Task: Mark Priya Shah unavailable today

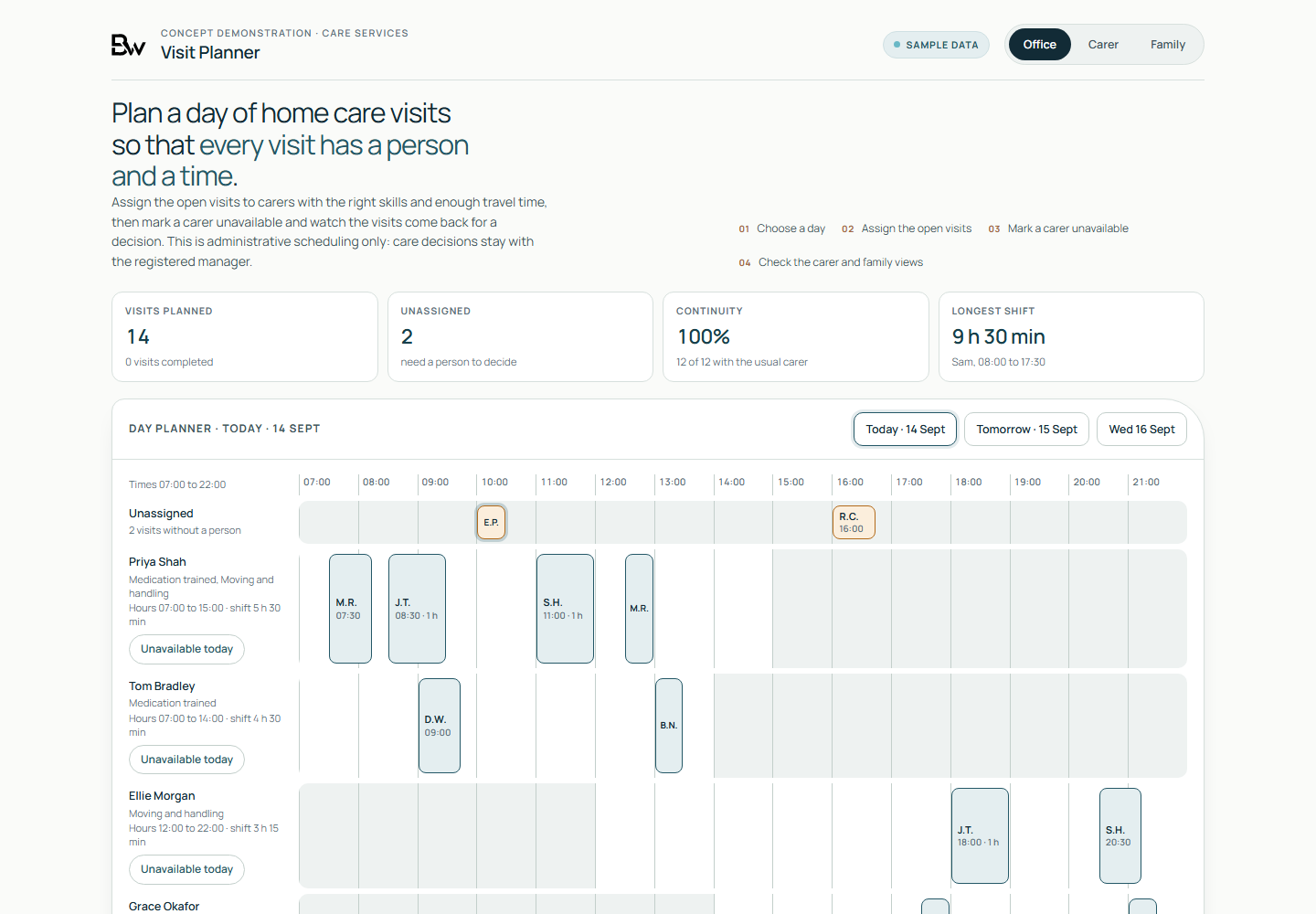Action: pyautogui.click(x=186, y=649)
